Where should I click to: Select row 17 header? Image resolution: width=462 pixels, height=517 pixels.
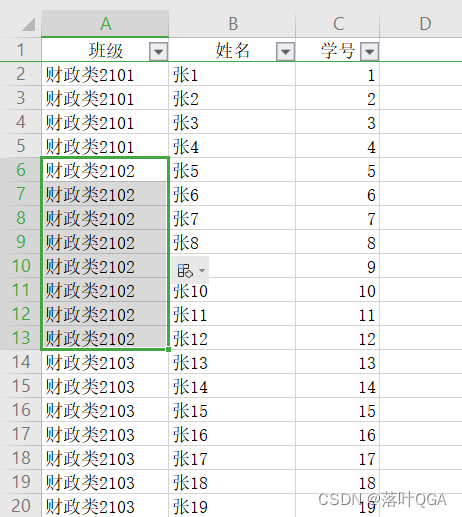tap(21, 434)
